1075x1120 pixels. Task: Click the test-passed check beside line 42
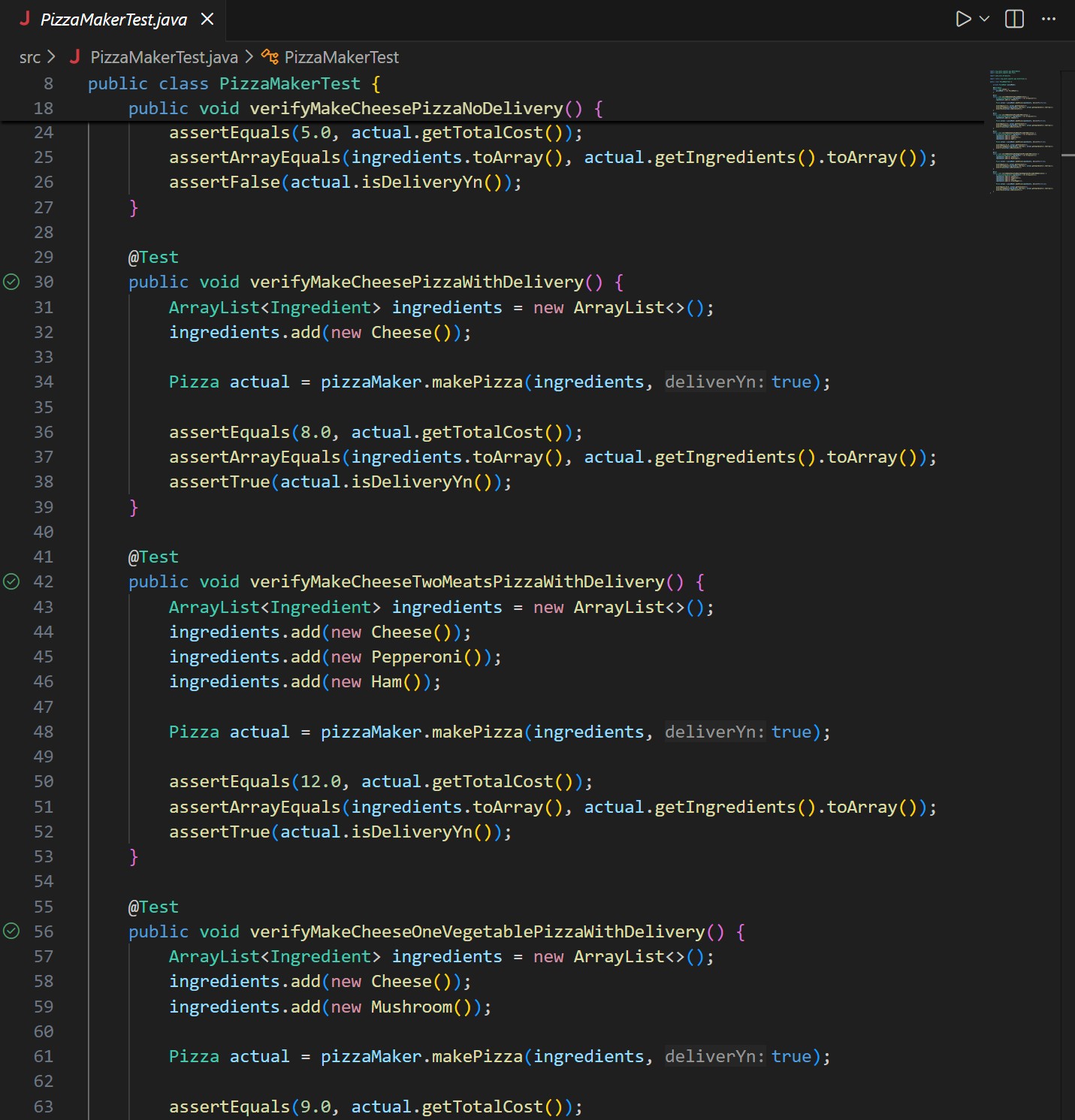(11, 581)
